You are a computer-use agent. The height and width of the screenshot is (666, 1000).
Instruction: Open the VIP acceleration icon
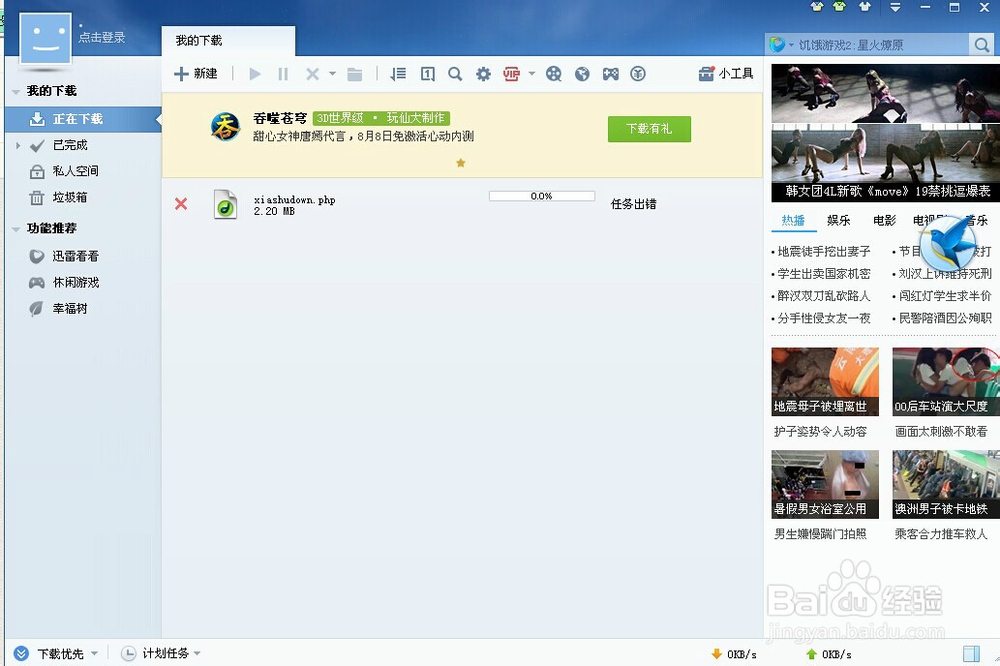coord(513,73)
